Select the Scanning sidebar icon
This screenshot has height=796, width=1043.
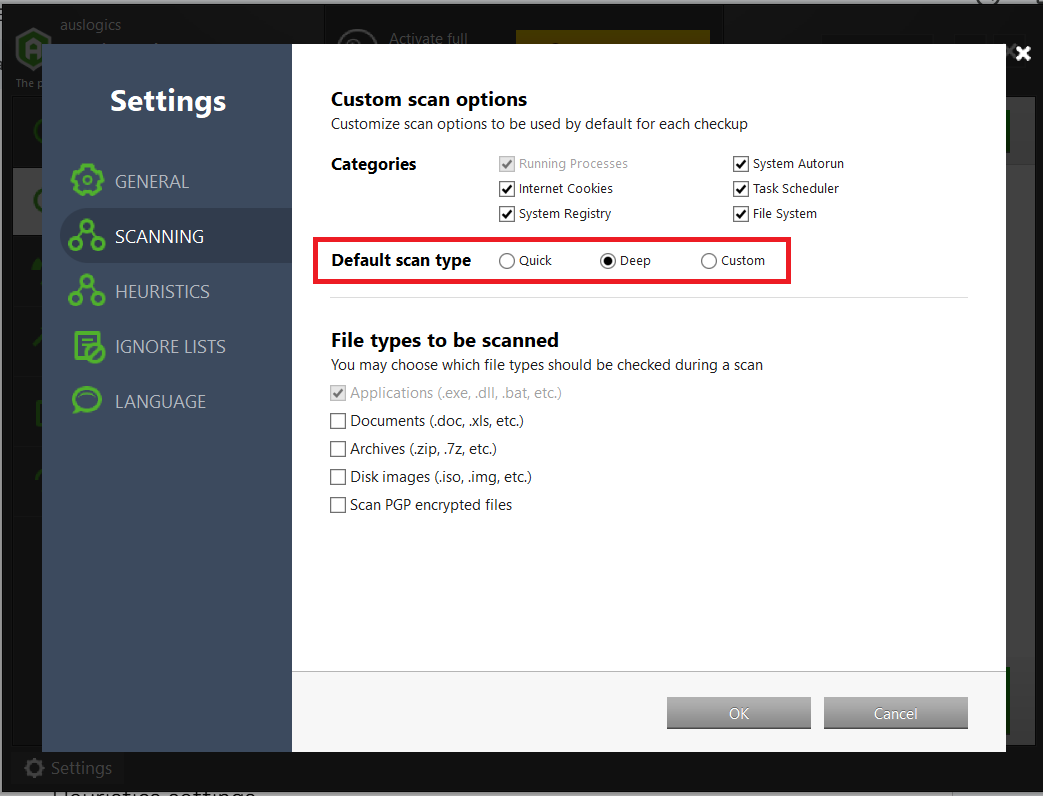(87, 235)
